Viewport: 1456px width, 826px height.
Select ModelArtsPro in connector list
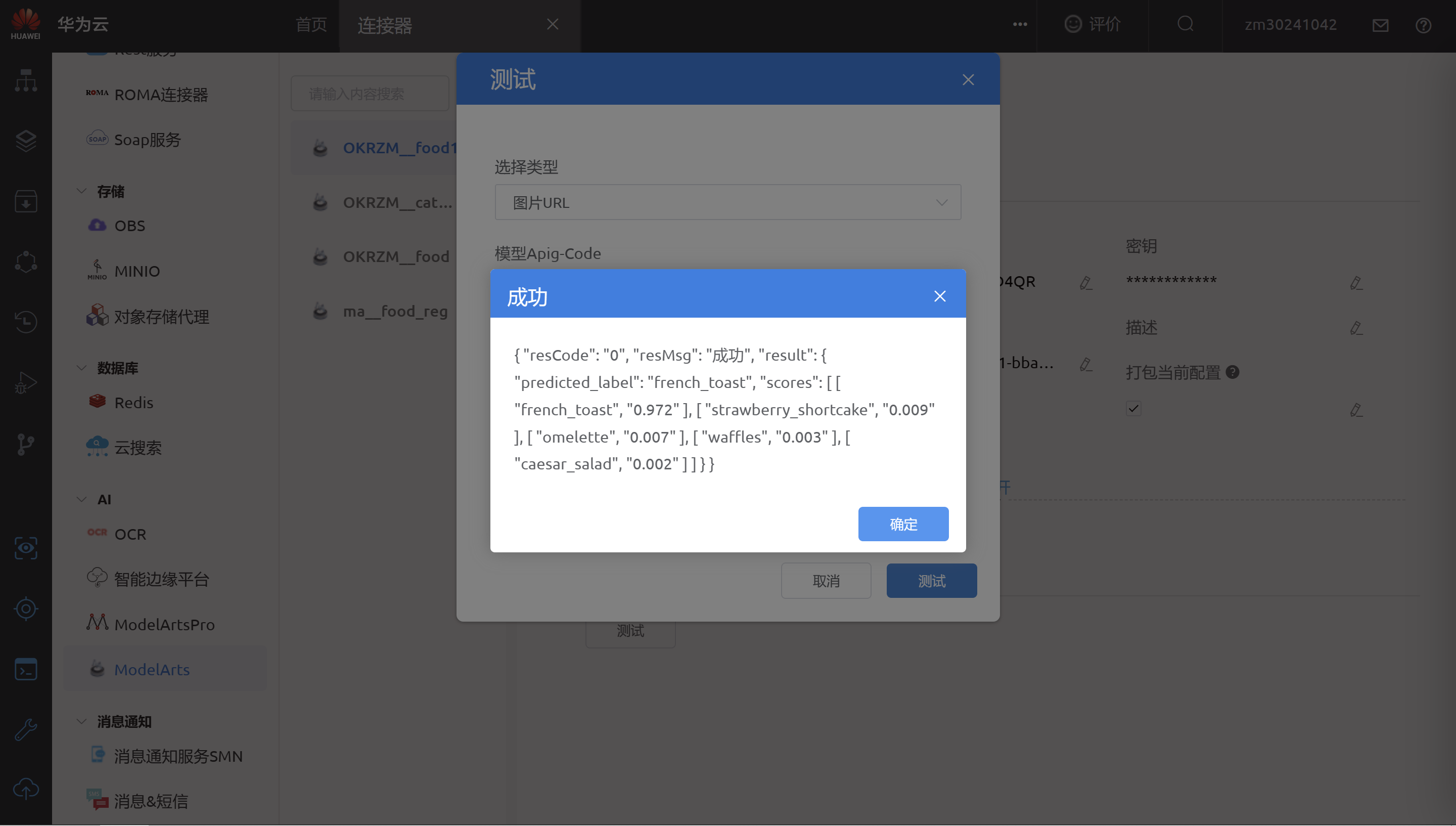pyautogui.click(x=164, y=624)
